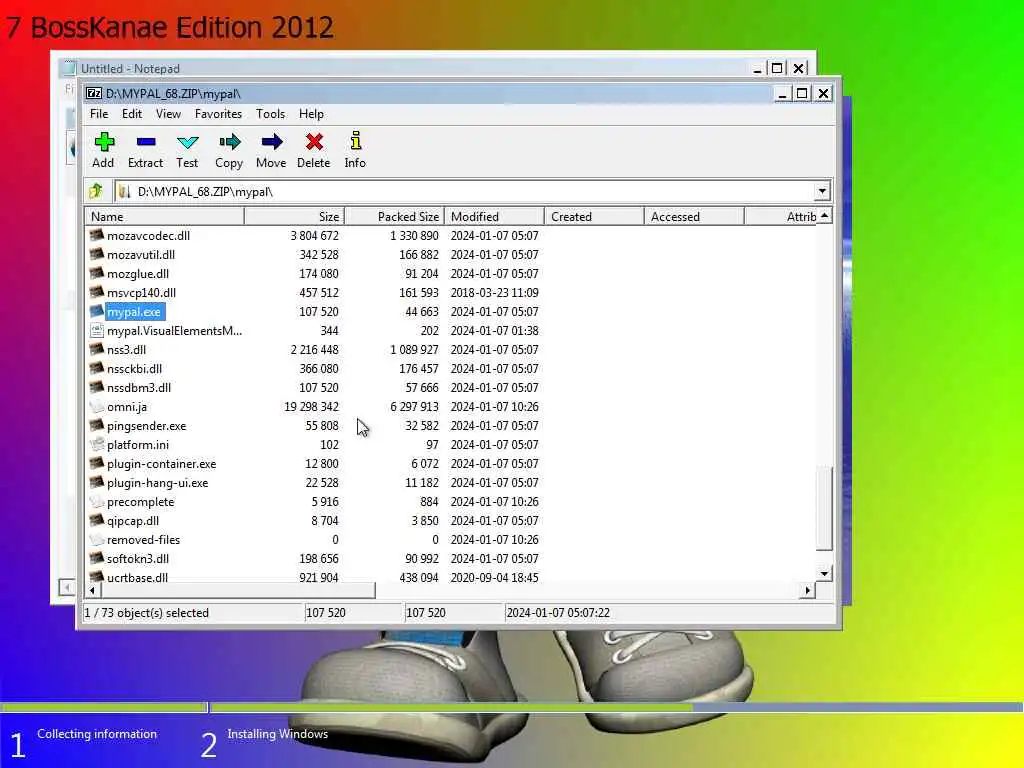
Task: Select nss3.dll in the list
Action: (x=126, y=349)
